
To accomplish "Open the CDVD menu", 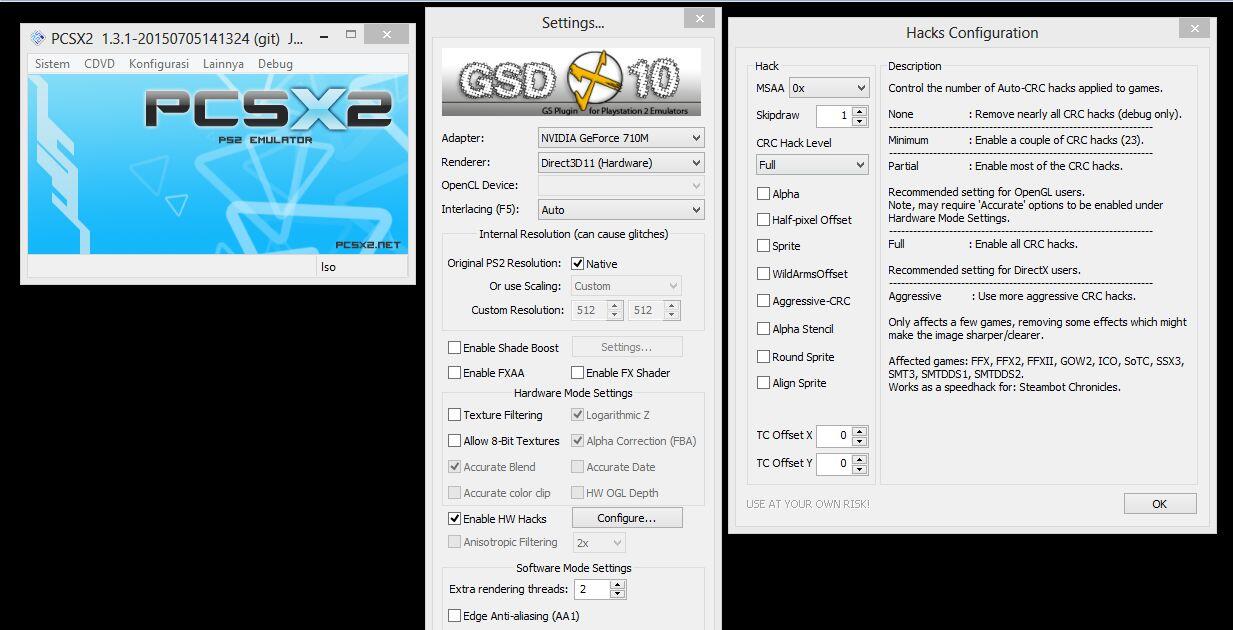I will click(x=99, y=64).
